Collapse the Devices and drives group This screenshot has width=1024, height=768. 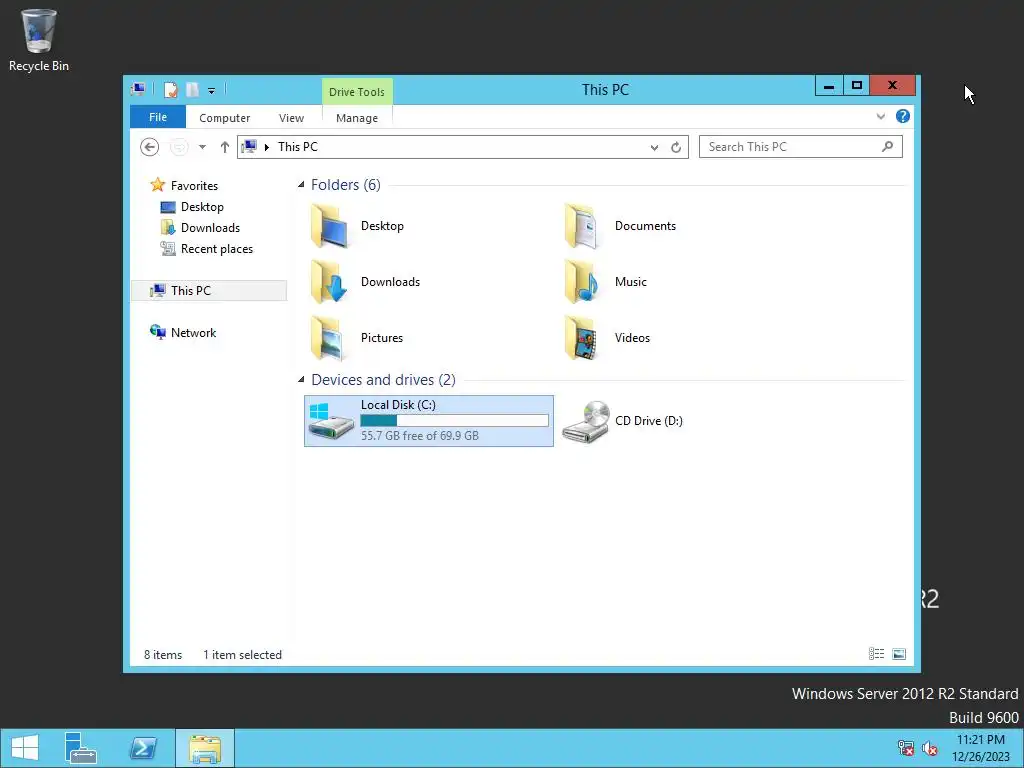click(301, 379)
